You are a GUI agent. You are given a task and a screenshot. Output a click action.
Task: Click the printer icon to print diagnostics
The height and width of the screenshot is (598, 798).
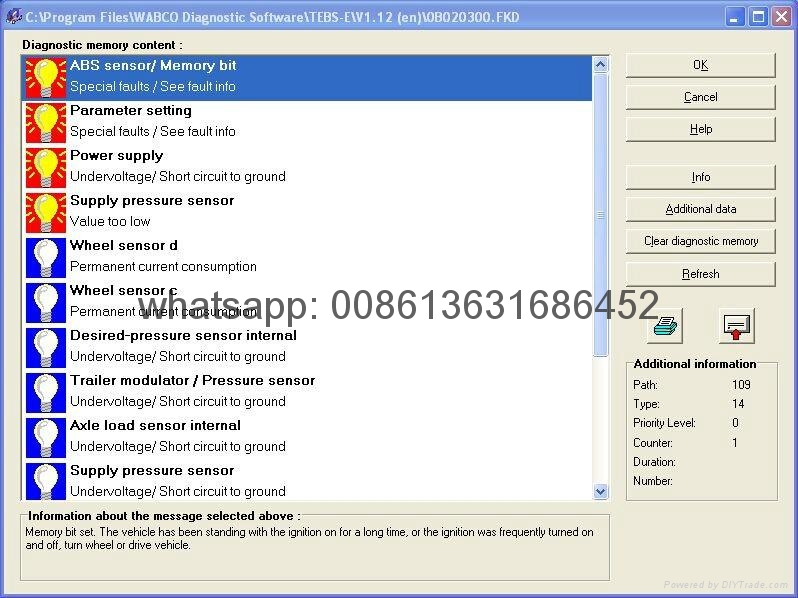click(x=666, y=326)
